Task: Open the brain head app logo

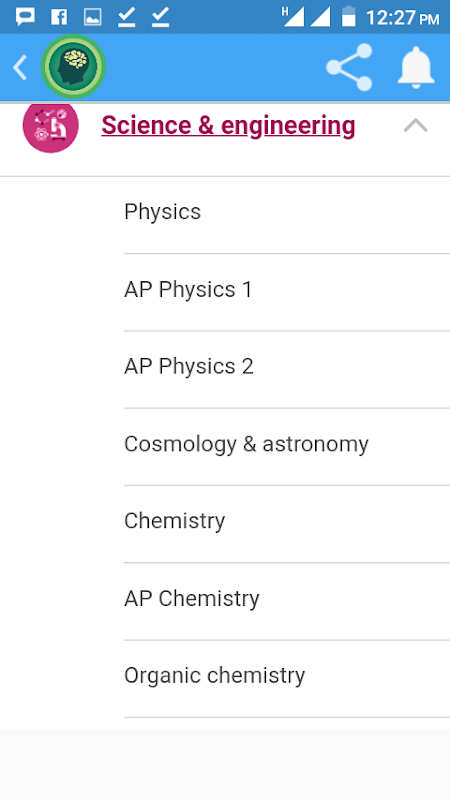Action: [73, 66]
